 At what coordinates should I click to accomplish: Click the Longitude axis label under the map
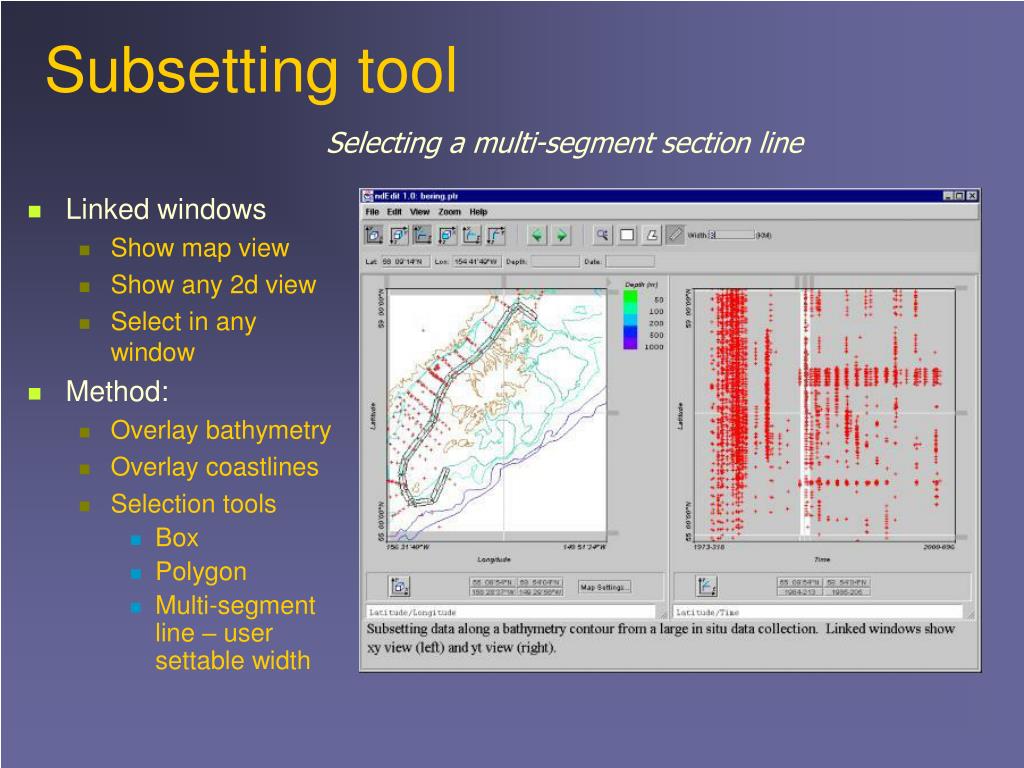[x=494, y=560]
